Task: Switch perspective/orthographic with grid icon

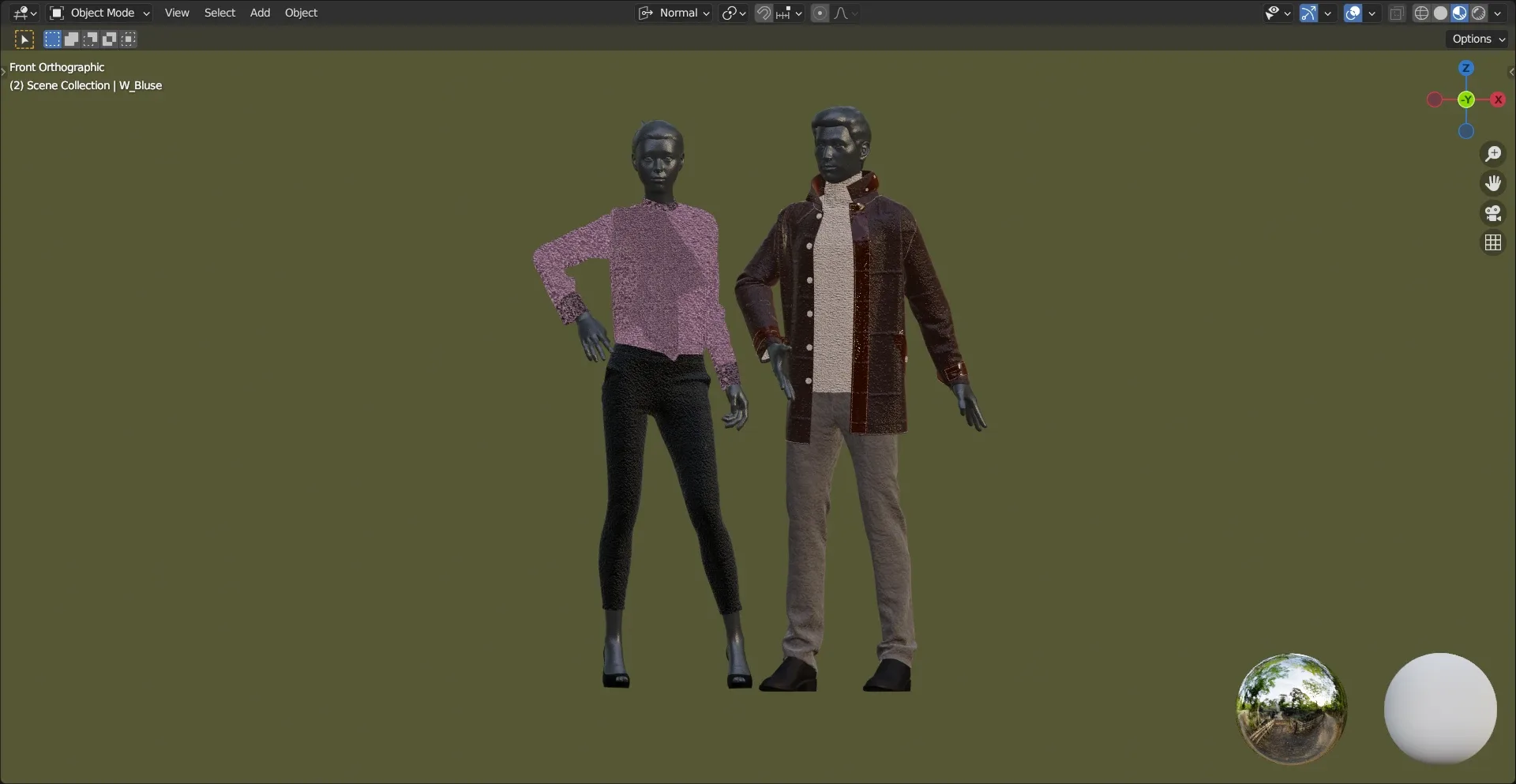Action: (x=1493, y=243)
